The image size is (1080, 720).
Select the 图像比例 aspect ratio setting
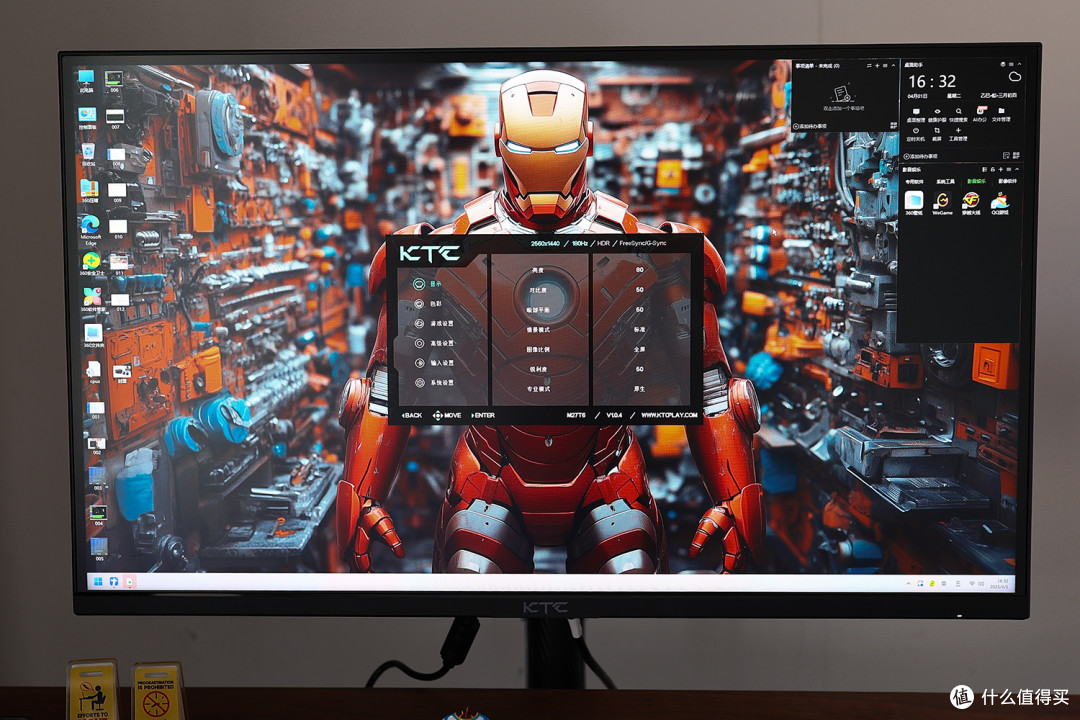(538, 349)
